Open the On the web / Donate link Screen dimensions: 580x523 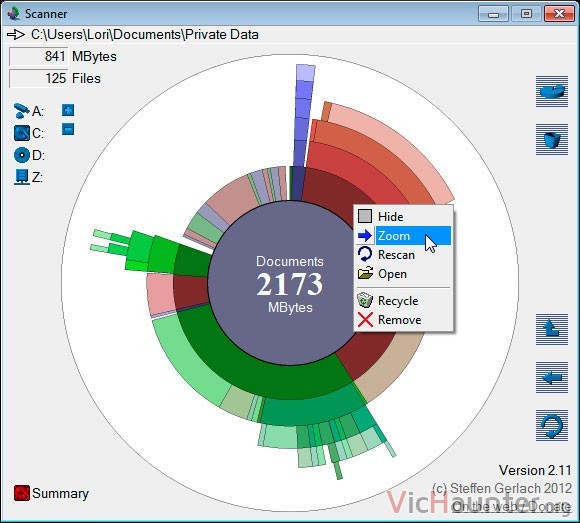[x=512, y=506]
